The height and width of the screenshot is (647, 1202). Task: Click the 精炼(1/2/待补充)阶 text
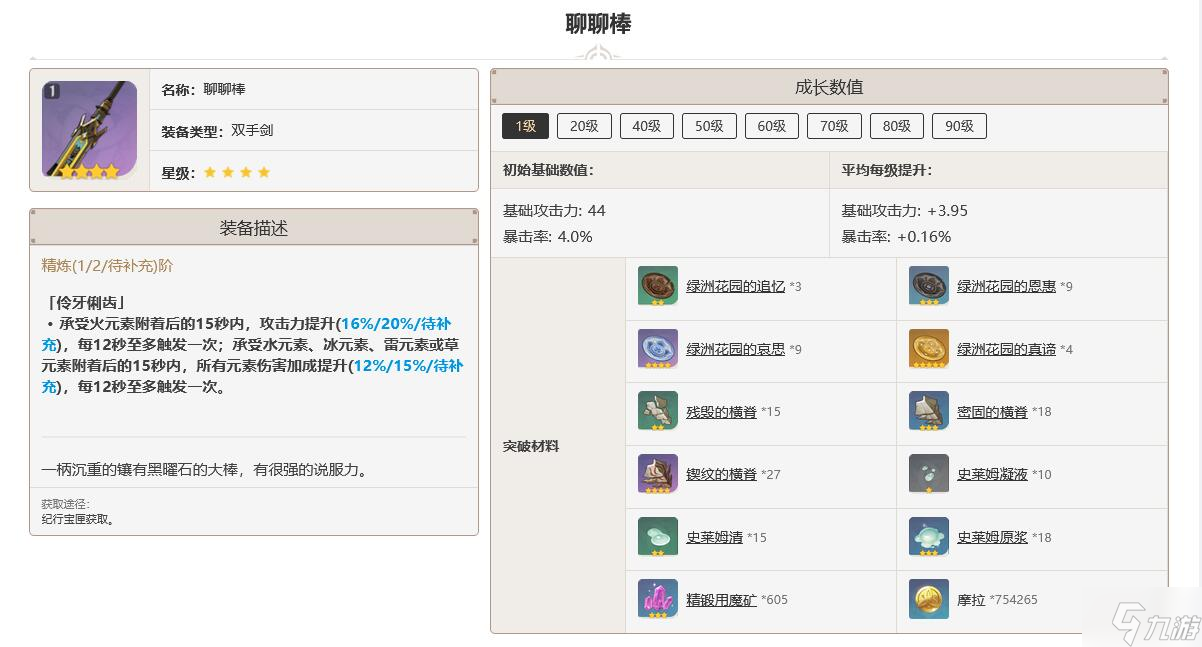tap(107, 266)
